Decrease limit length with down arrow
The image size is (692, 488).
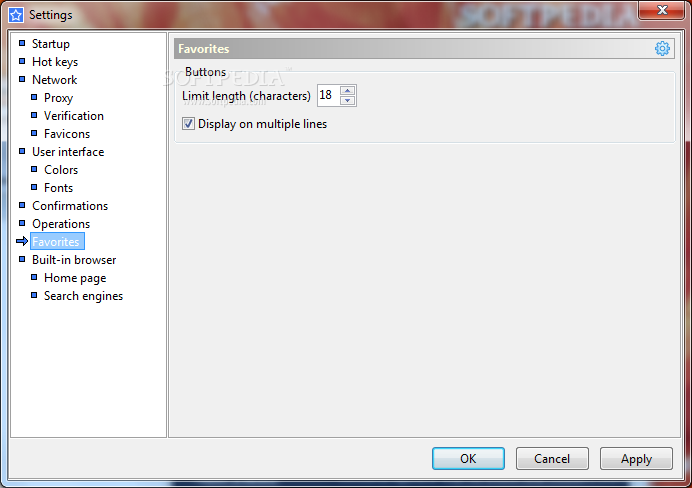point(347,100)
